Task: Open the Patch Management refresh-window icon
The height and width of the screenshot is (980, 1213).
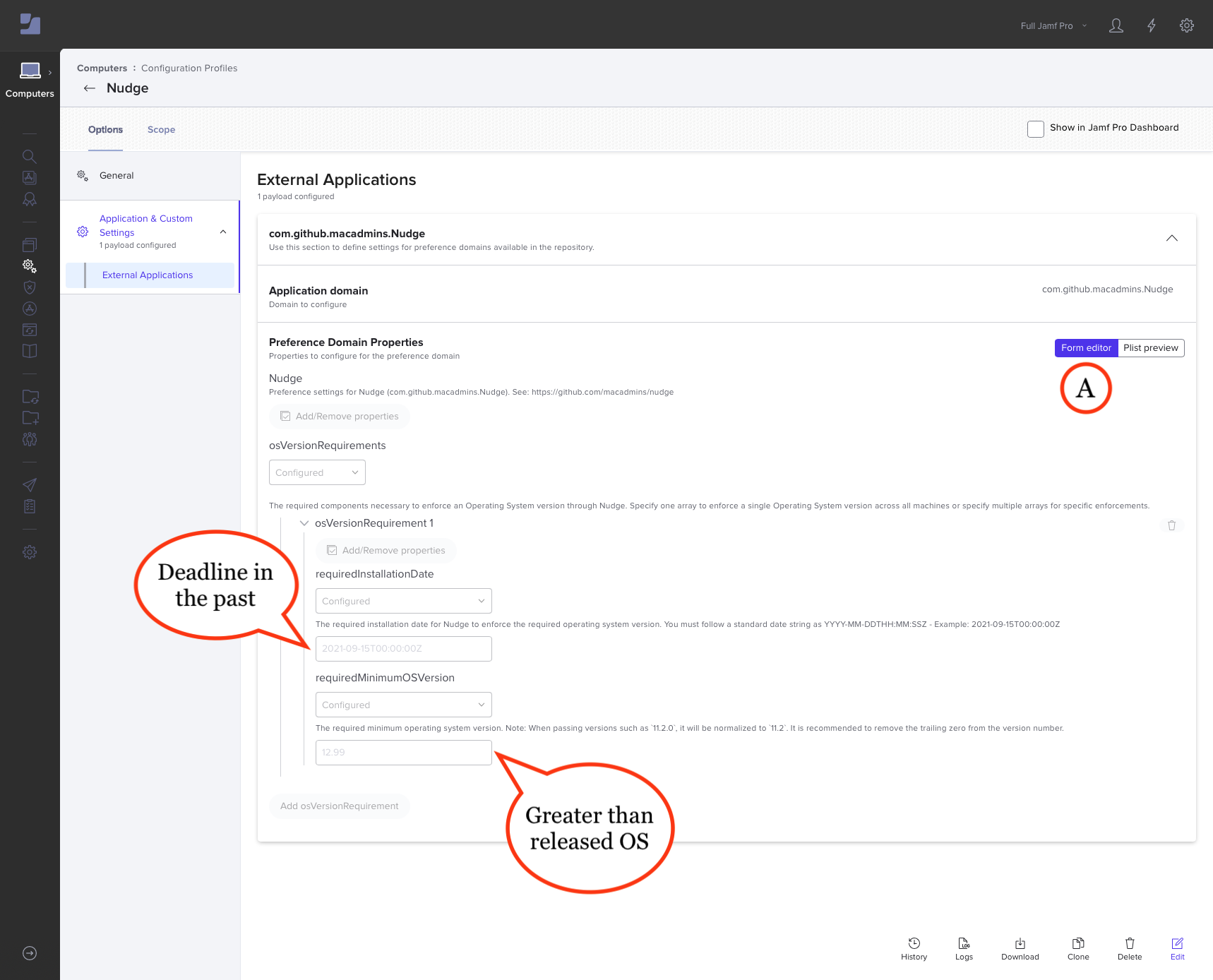Action: pyautogui.click(x=30, y=330)
